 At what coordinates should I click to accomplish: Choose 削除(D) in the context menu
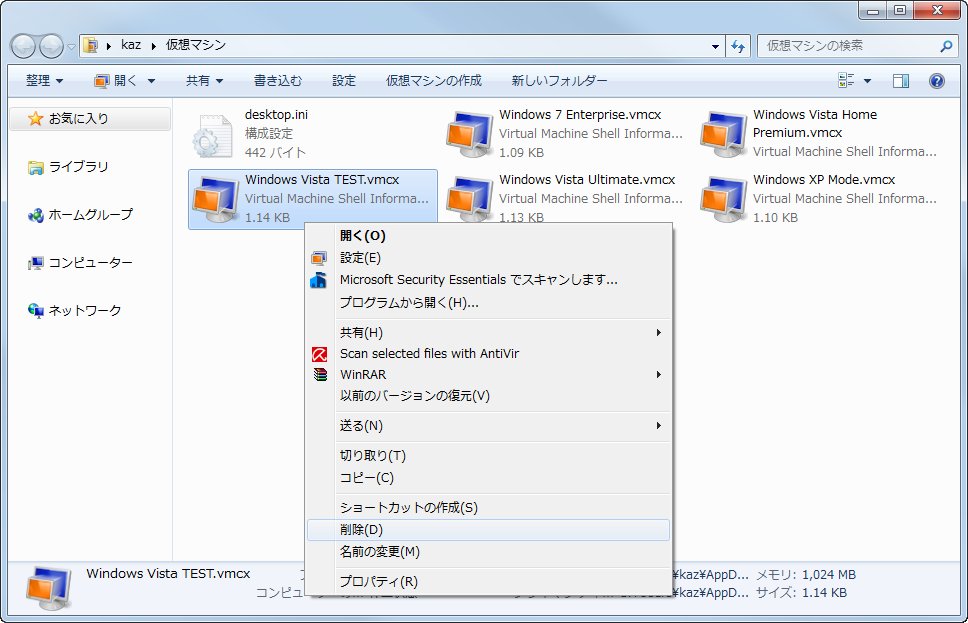point(488,530)
